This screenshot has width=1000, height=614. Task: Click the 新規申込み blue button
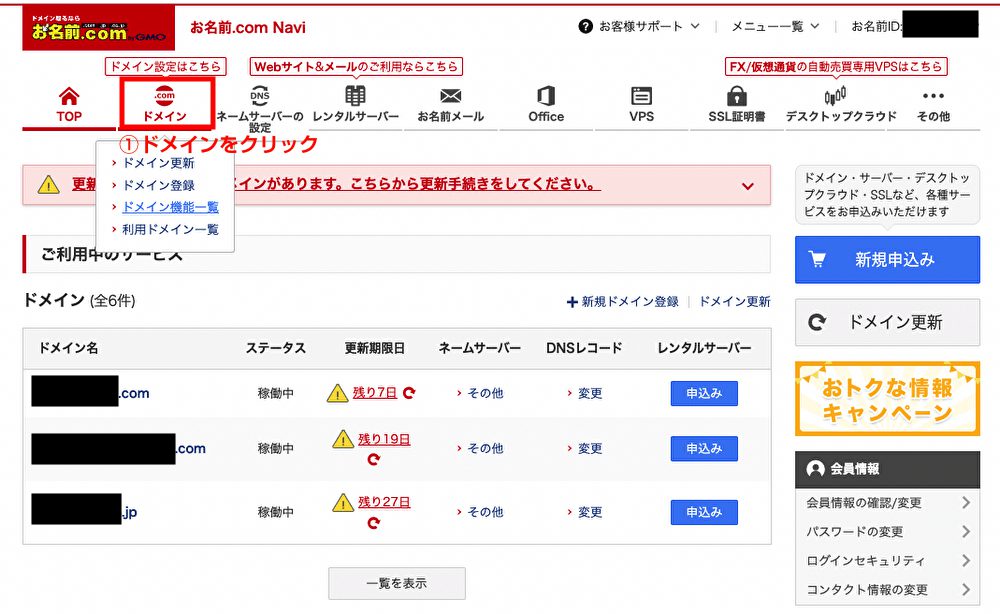click(x=887, y=260)
